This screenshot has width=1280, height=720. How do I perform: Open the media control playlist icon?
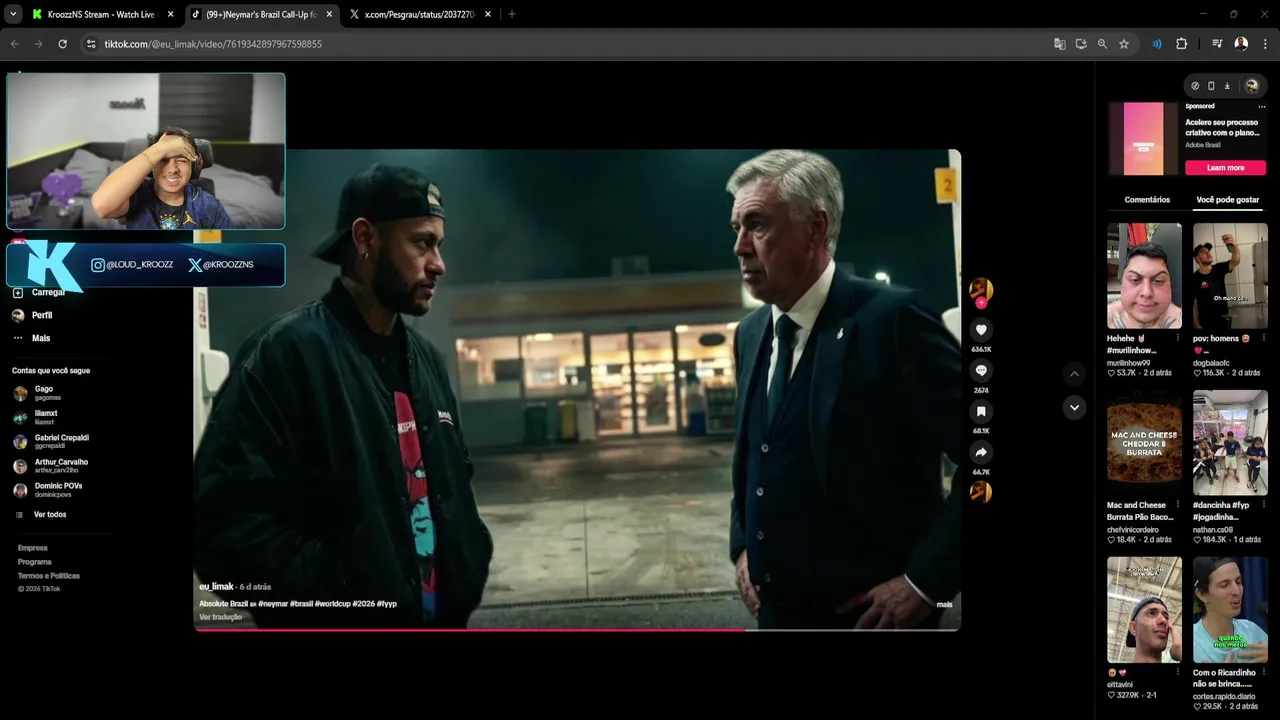click(x=1217, y=44)
